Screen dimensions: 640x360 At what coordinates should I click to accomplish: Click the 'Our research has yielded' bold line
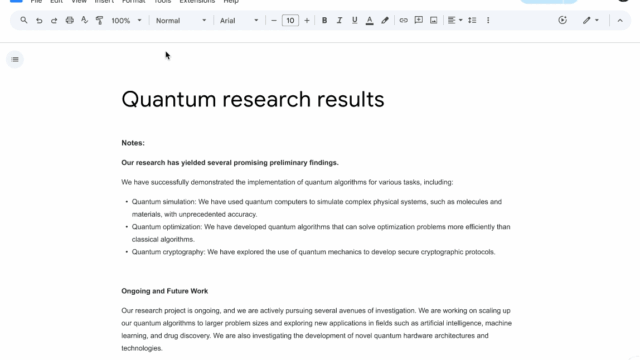point(230,162)
